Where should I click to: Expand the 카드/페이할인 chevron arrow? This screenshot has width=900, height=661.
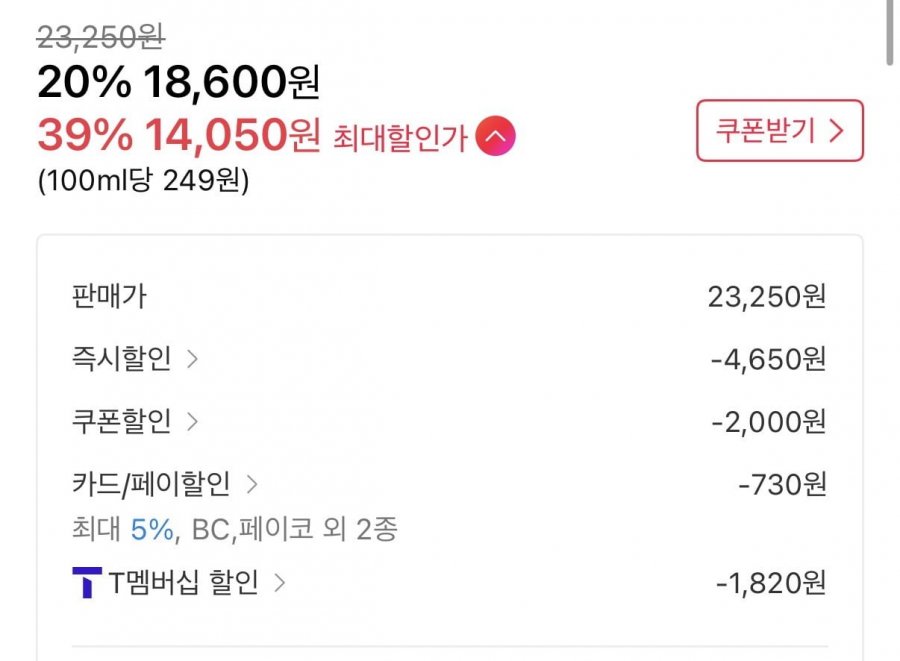(x=252, y=485)
